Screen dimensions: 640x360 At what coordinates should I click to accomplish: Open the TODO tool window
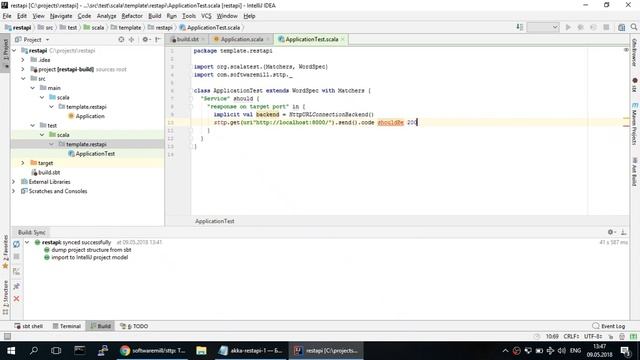[134, 326]
